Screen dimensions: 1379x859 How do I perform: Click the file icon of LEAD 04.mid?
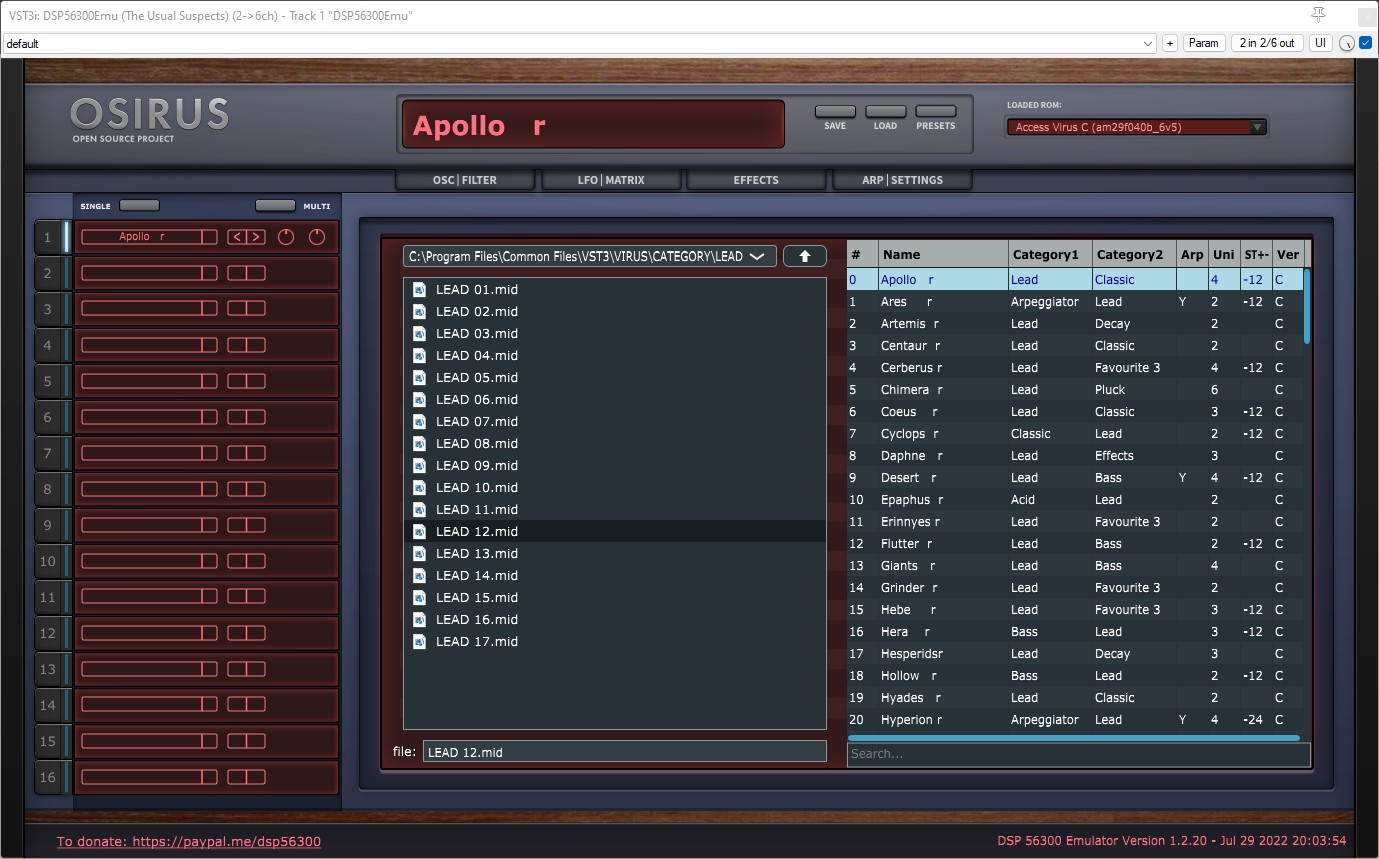420,356
